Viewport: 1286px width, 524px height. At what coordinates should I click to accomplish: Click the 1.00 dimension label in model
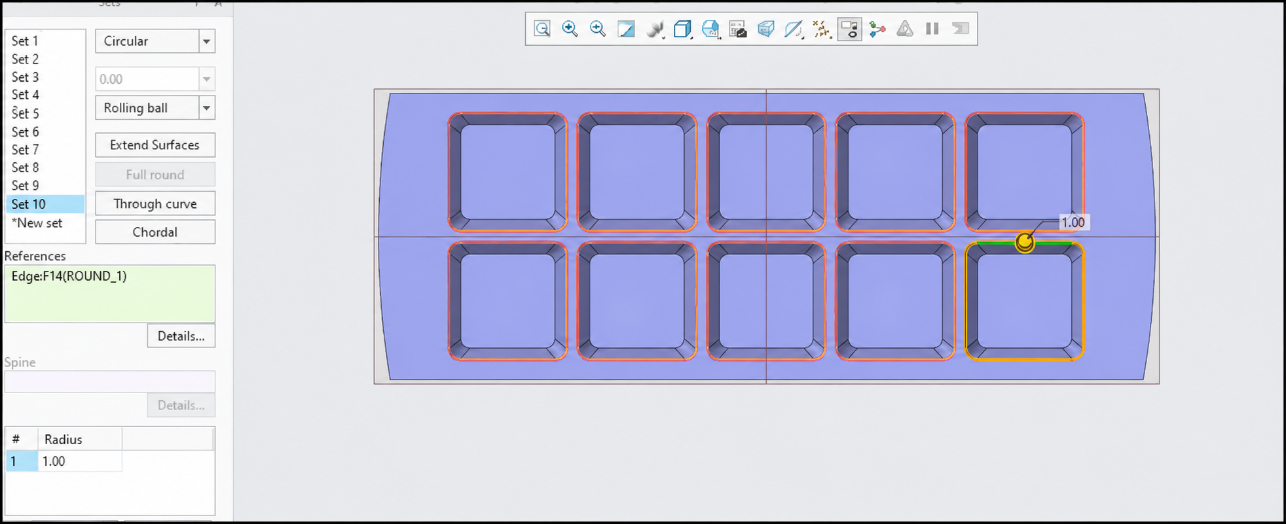[x=1073, y=222]
